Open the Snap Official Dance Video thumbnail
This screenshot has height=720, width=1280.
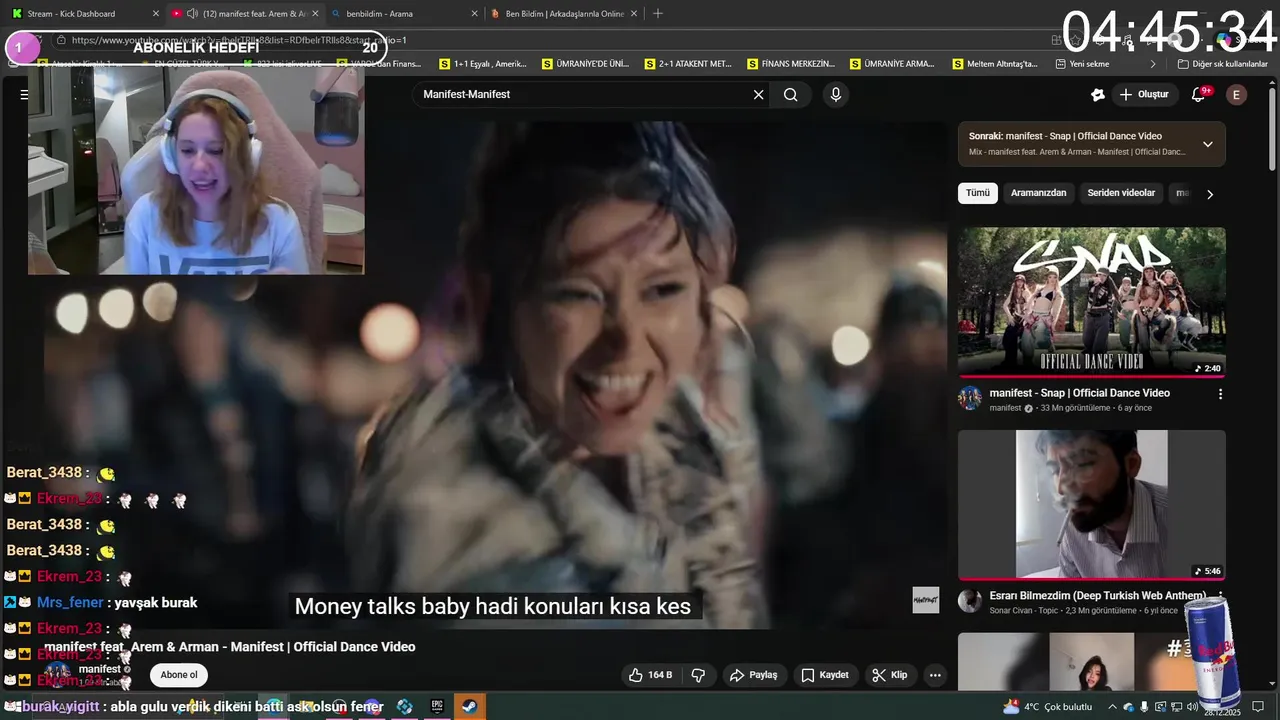(x=1091, y=302)
